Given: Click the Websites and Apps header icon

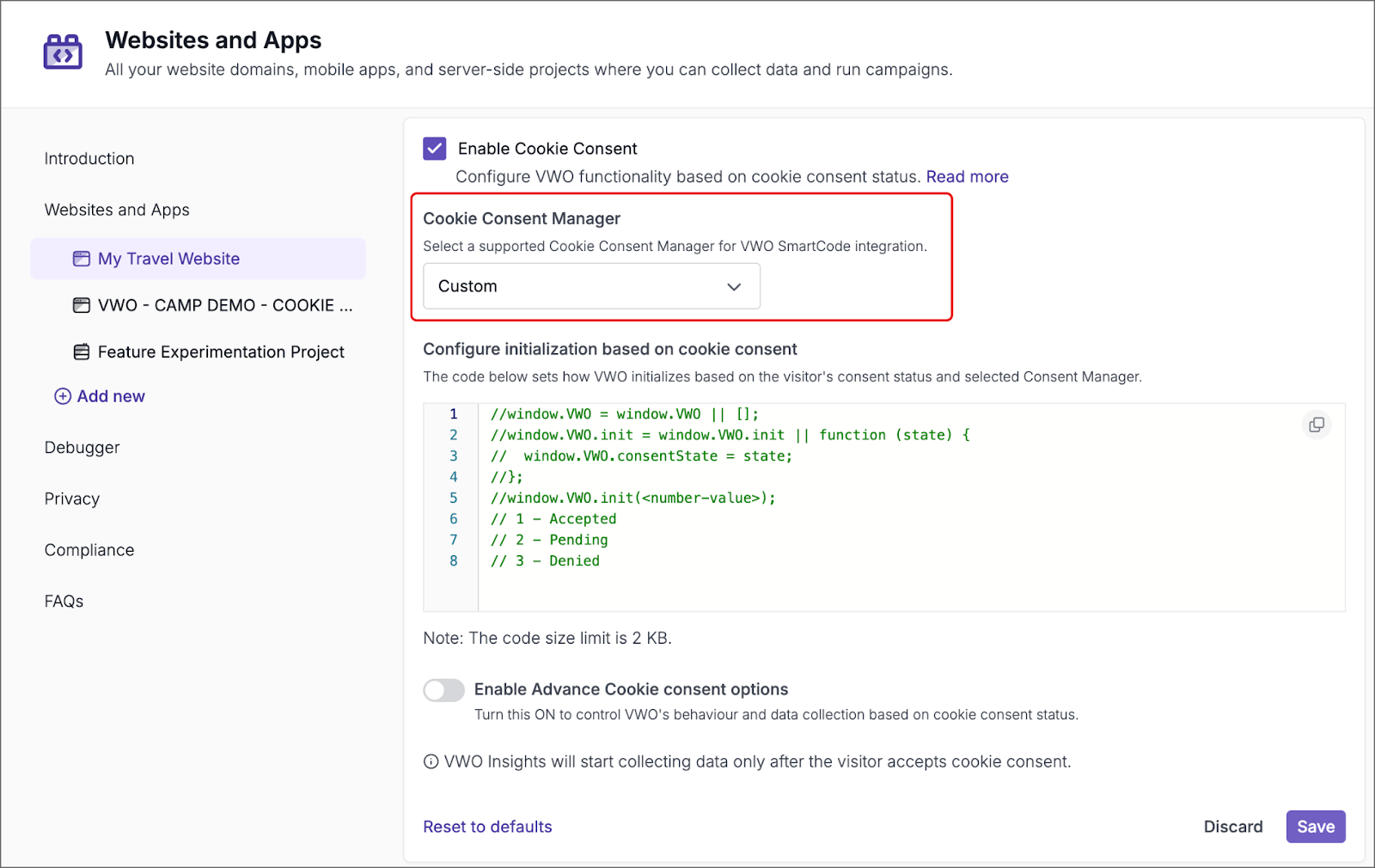Looking at the screenshot, I should point(63,52).
